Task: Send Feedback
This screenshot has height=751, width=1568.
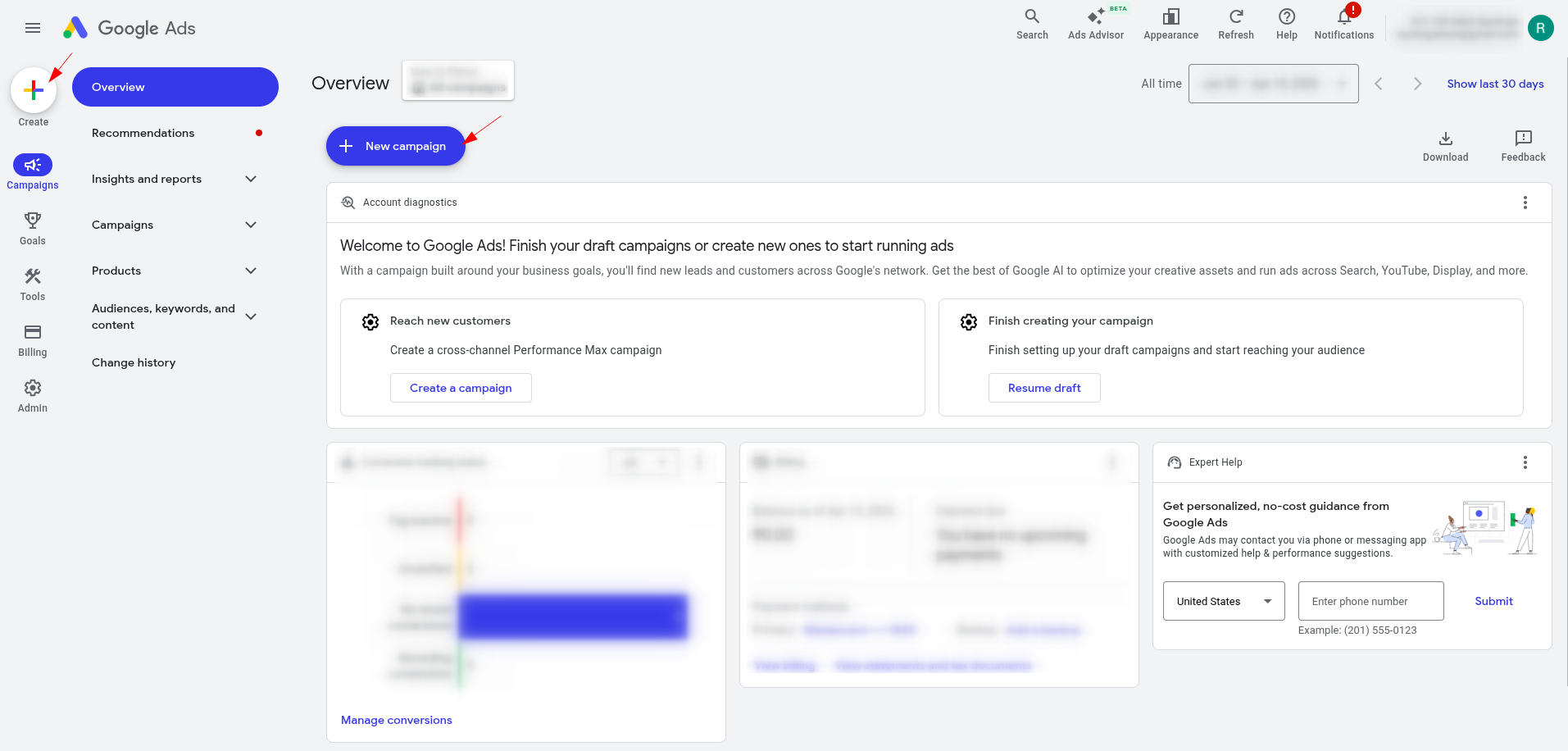Action: click(1523, 146)
